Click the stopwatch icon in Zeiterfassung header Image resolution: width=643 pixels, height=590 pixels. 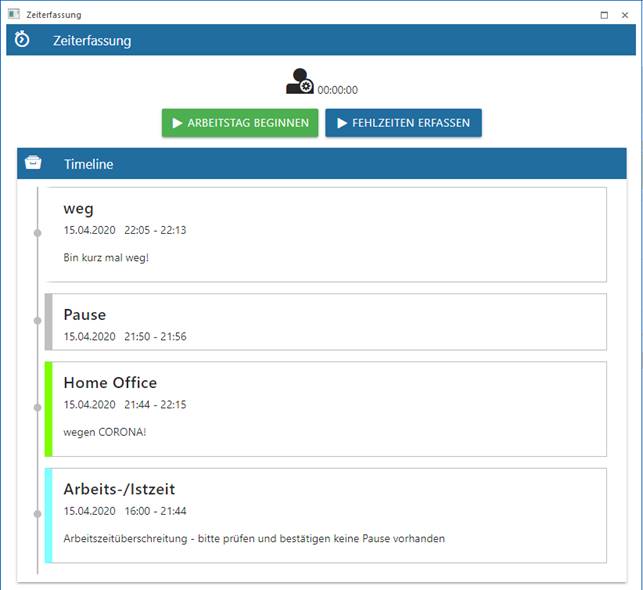point(22,40)
